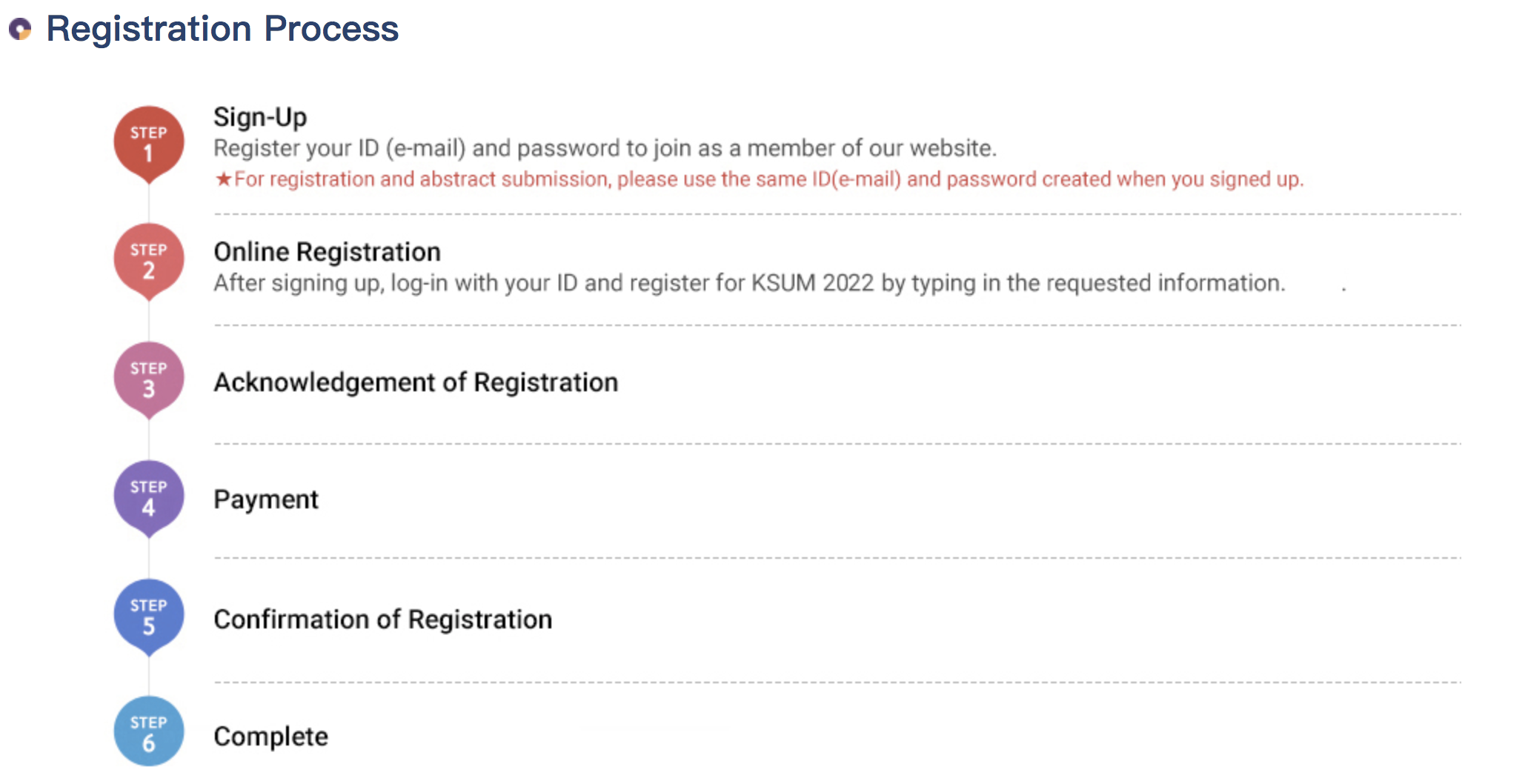
Task: Click the Complete step title
Action: click(x=270, y=737)
